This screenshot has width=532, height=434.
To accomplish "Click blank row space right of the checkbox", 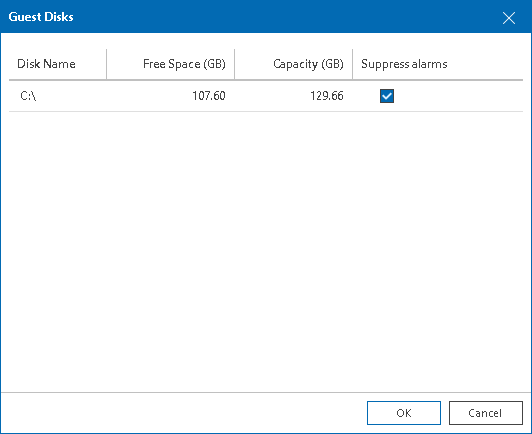I will pyautogui.click(x=458, y=96).
